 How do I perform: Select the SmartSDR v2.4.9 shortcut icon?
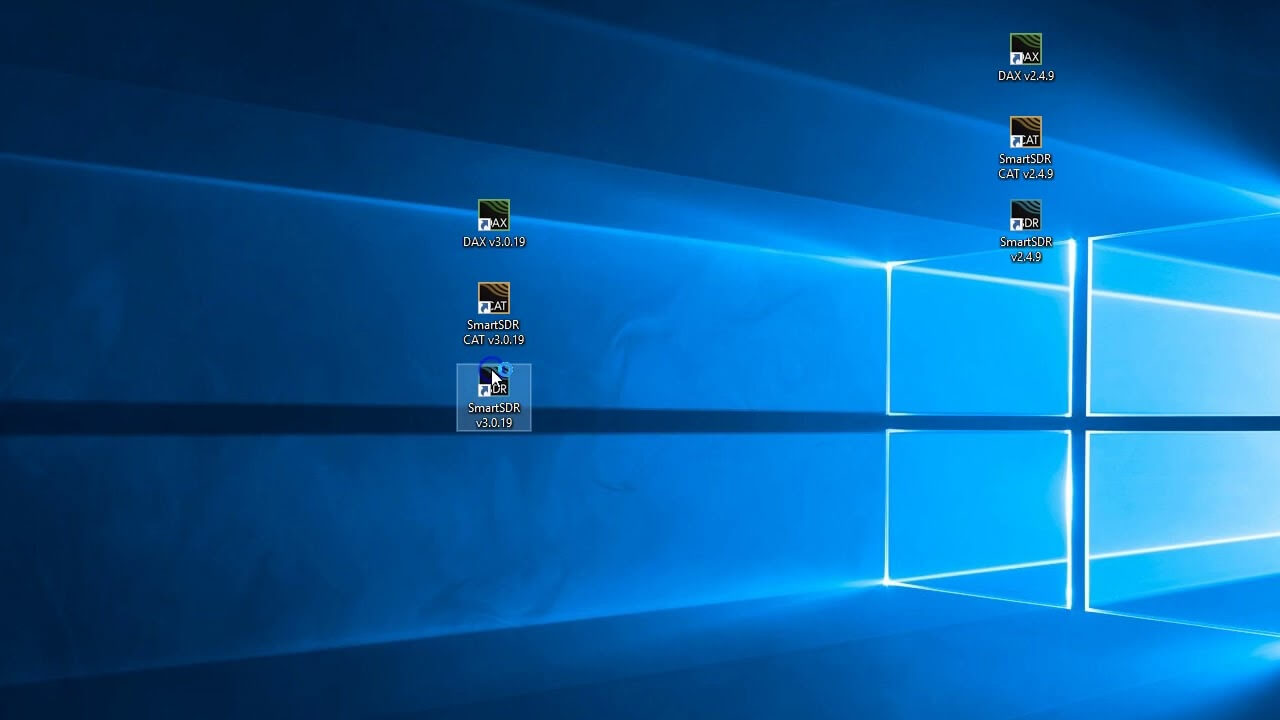(1026, 215)
